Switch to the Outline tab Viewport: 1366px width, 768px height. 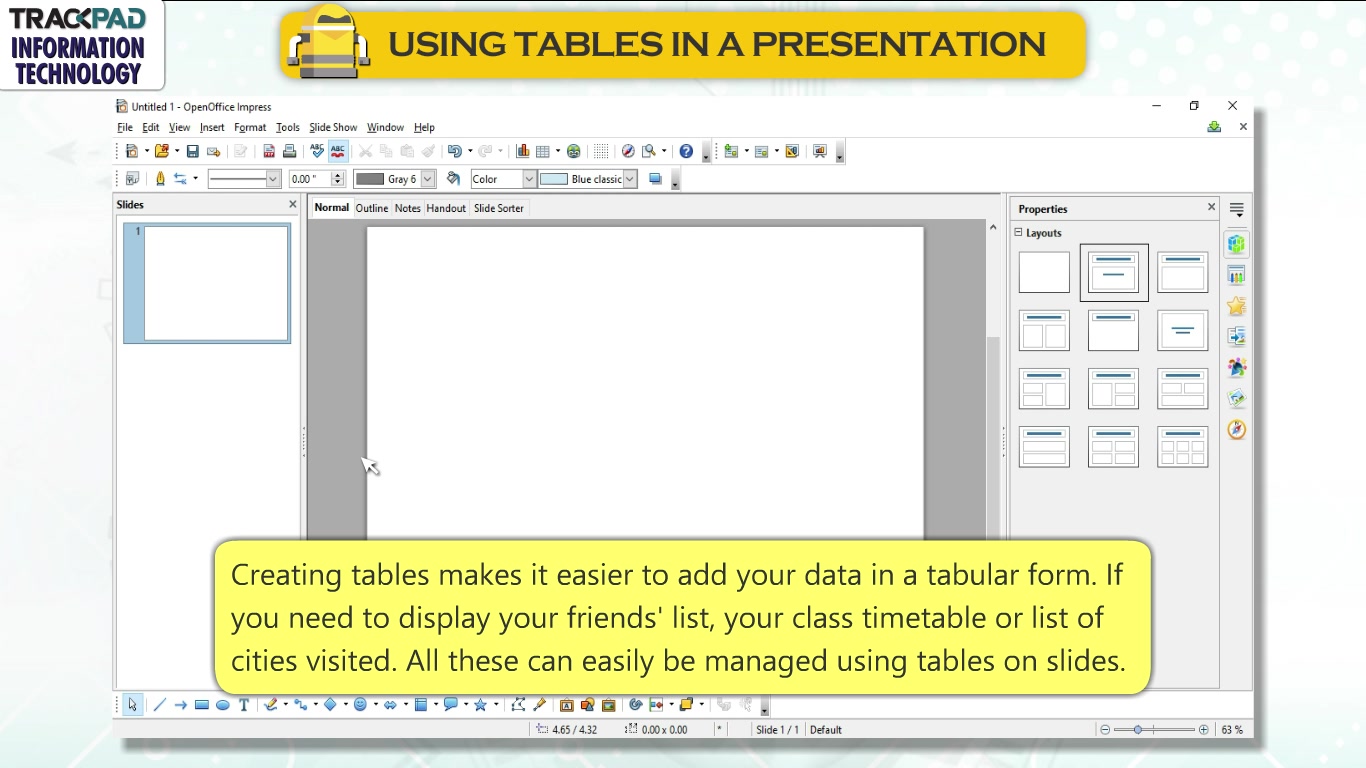tap(372, 208)
